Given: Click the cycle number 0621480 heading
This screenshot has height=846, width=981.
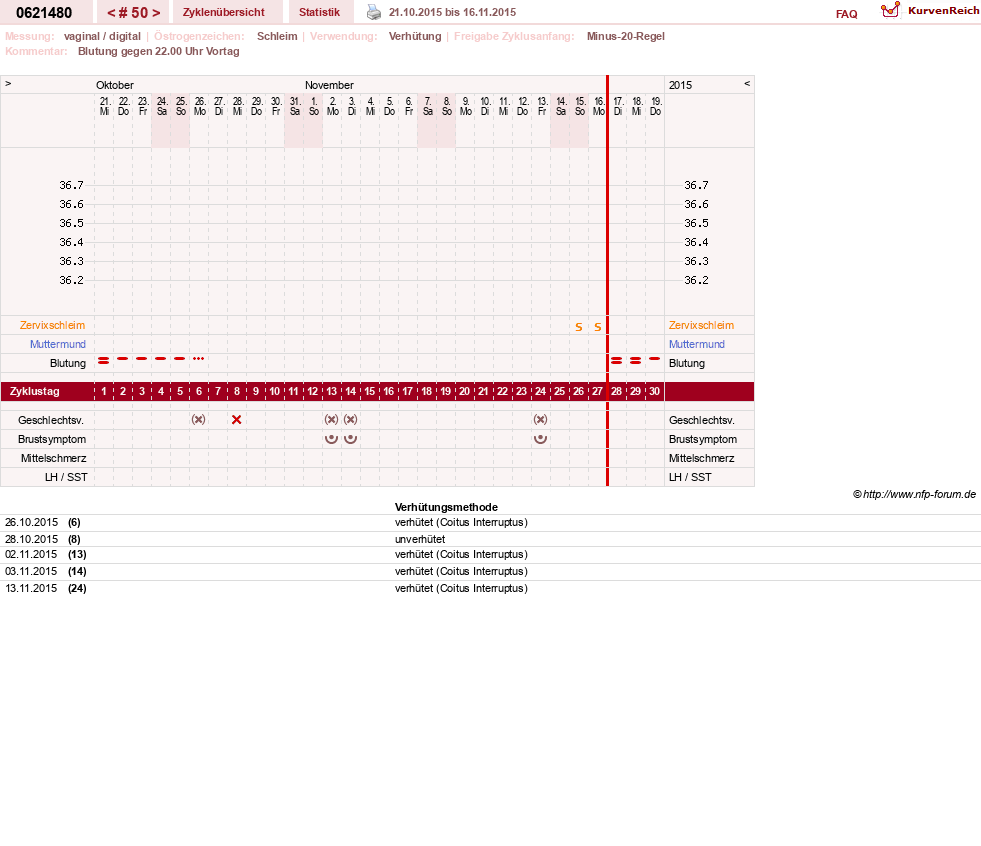Looking at the screenshot, I should pyautogui.click(x=44, y=13).
